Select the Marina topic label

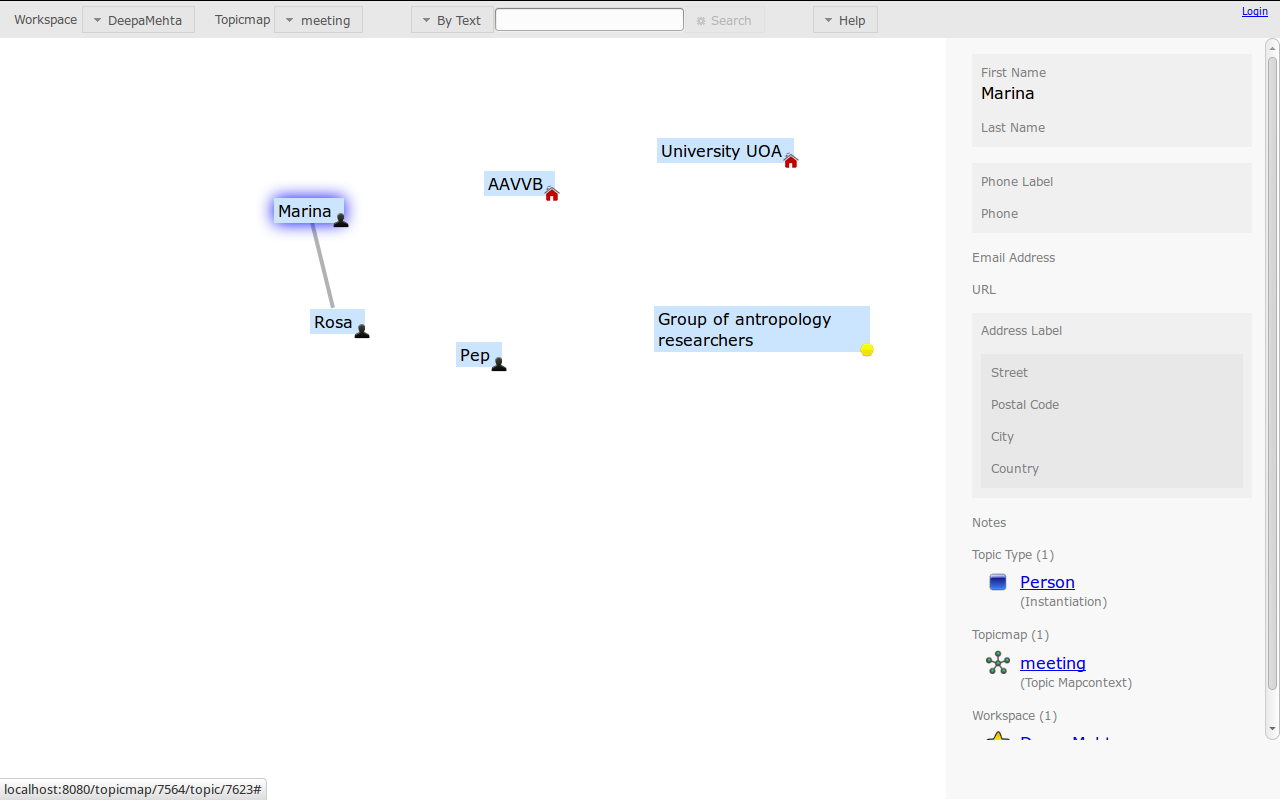(305, 211)
